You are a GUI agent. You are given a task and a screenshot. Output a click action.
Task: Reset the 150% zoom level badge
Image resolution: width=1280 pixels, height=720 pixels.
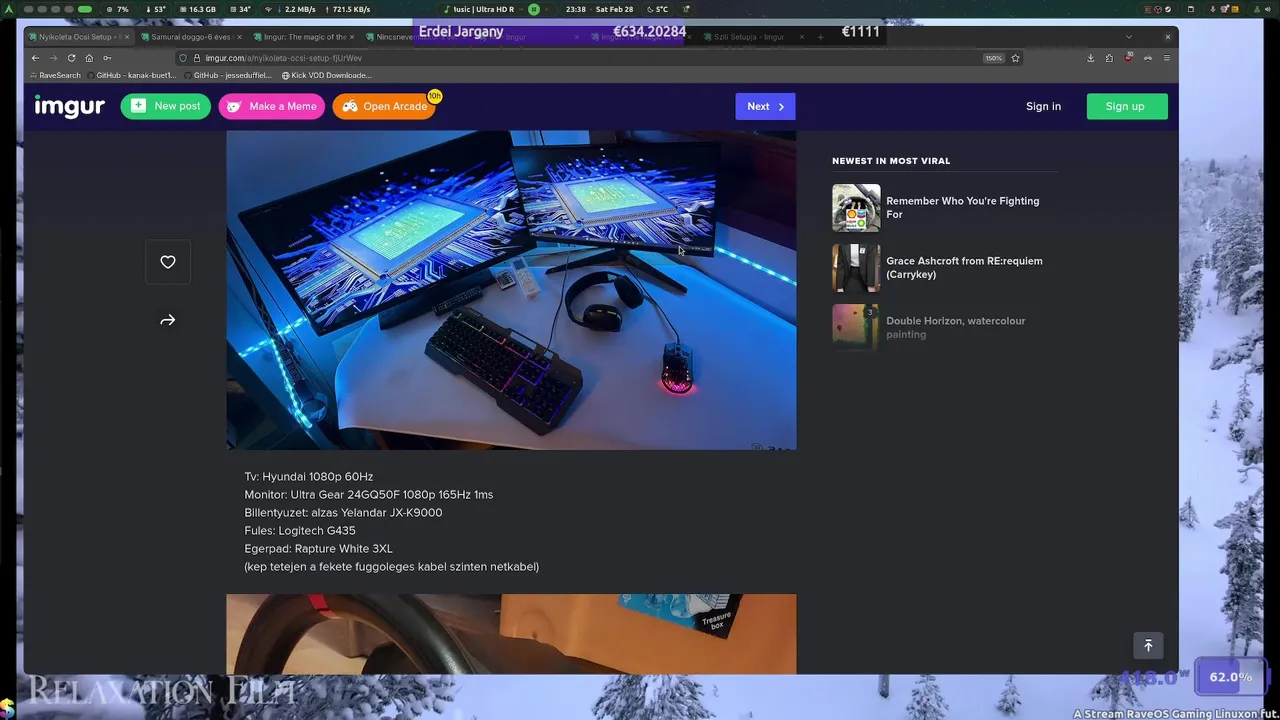tap(993, 58)
